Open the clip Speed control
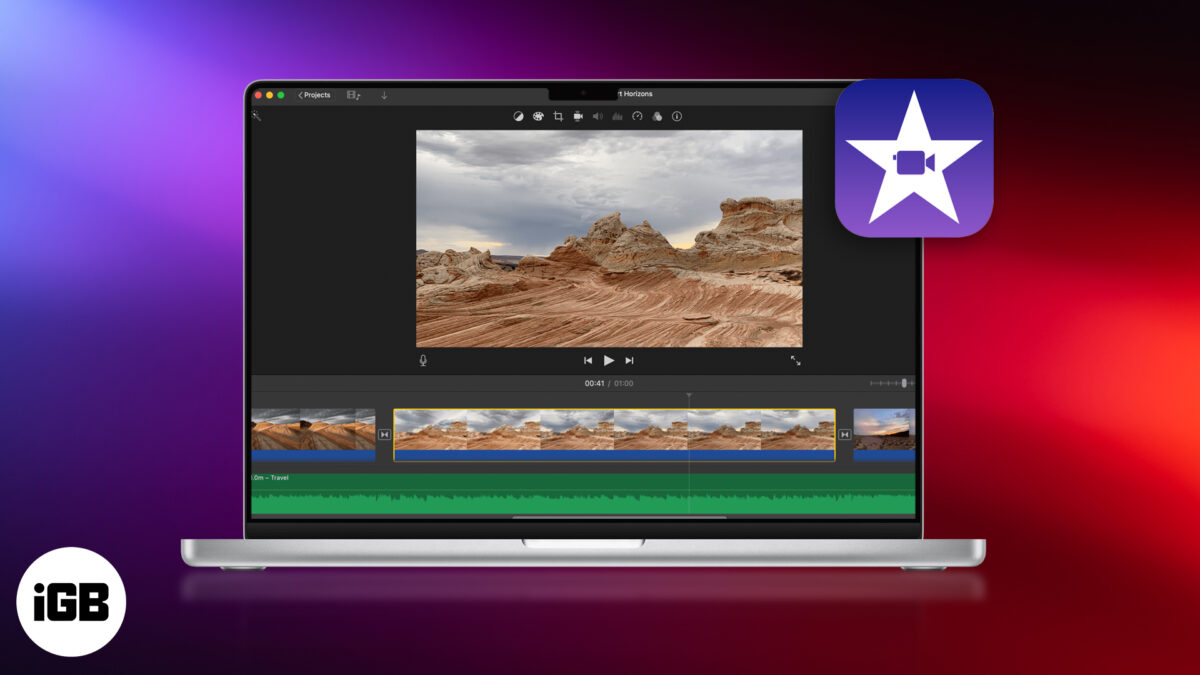This screenshot has height=675, width=1200. click(637, 116)
